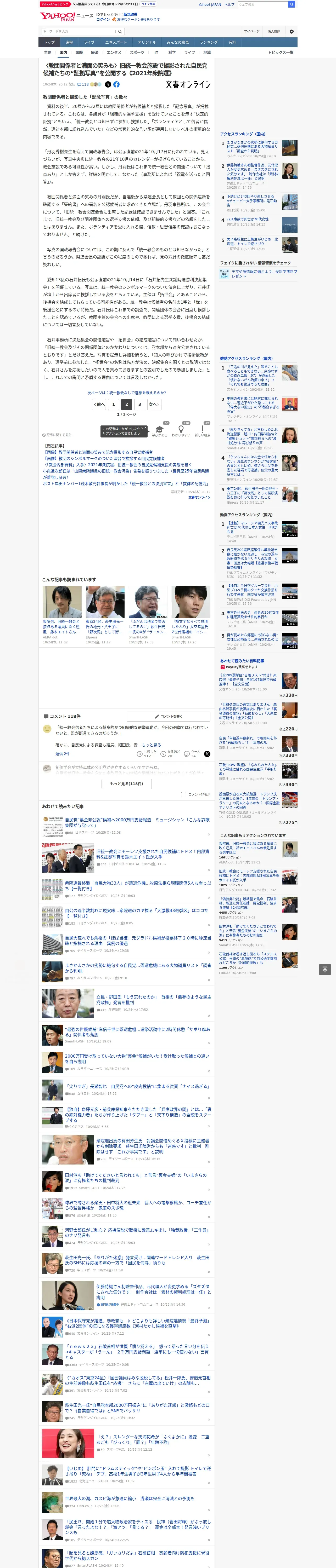
Task: Click the マイページ link
Action: tap(251, 31)
